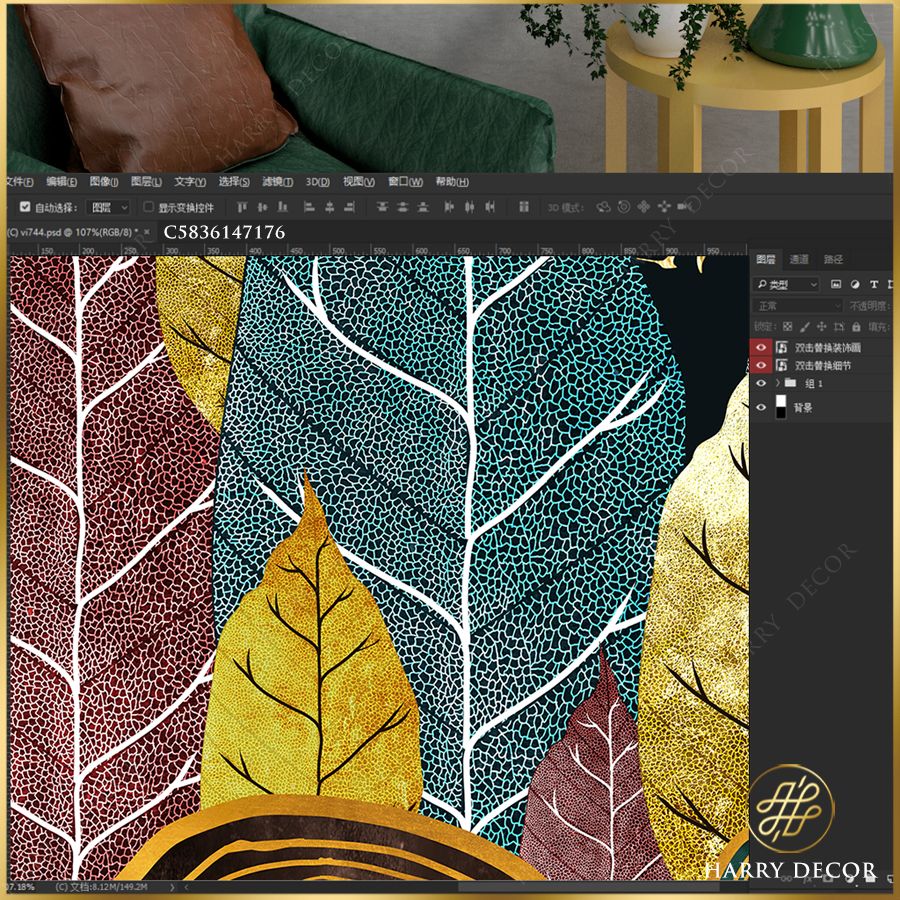
Task: Click the distribute left edges icon
Action: (x=449, y=207)
